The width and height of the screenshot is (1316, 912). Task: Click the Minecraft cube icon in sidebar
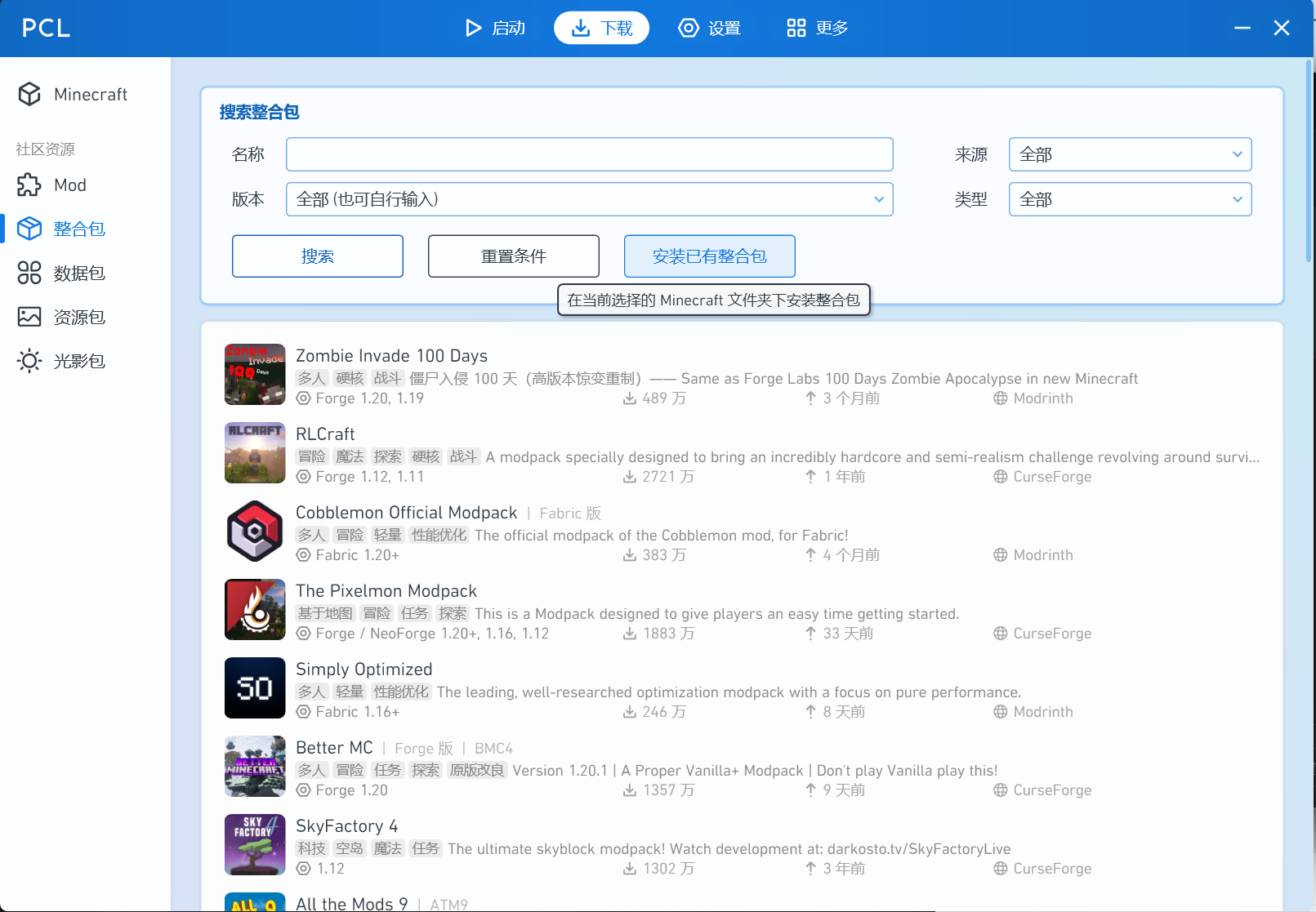pyautogui.click(x=29, y=95)
